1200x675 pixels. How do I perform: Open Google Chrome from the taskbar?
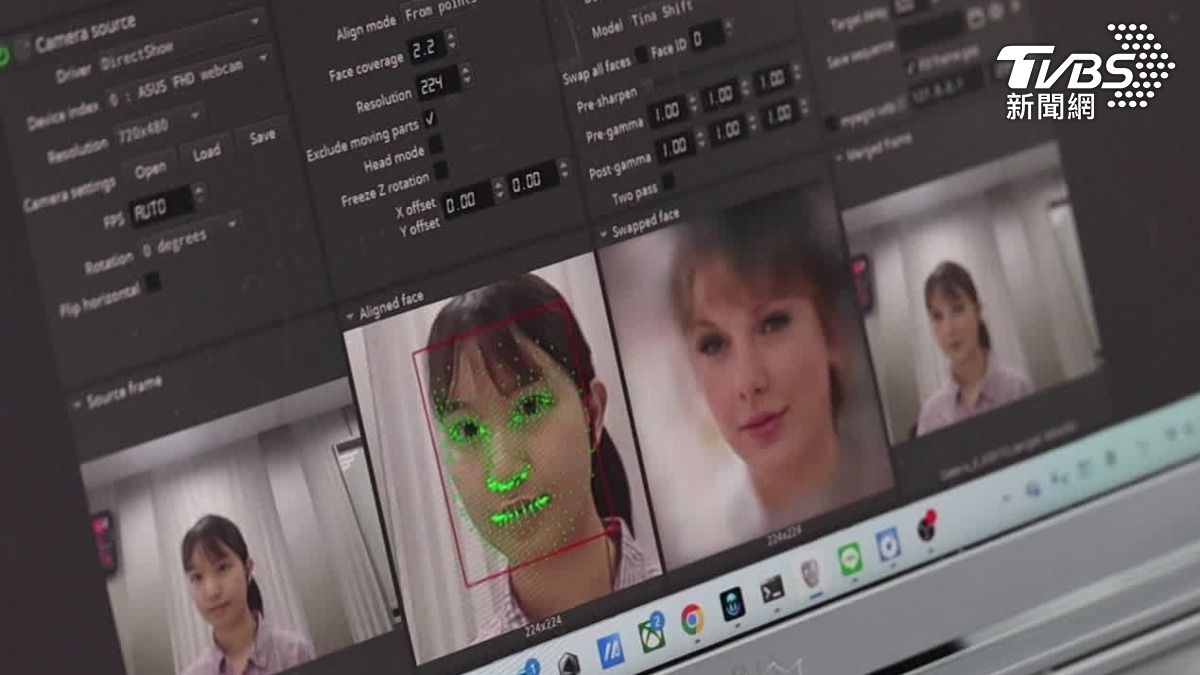pyautogui.click(x=692, y=620)
